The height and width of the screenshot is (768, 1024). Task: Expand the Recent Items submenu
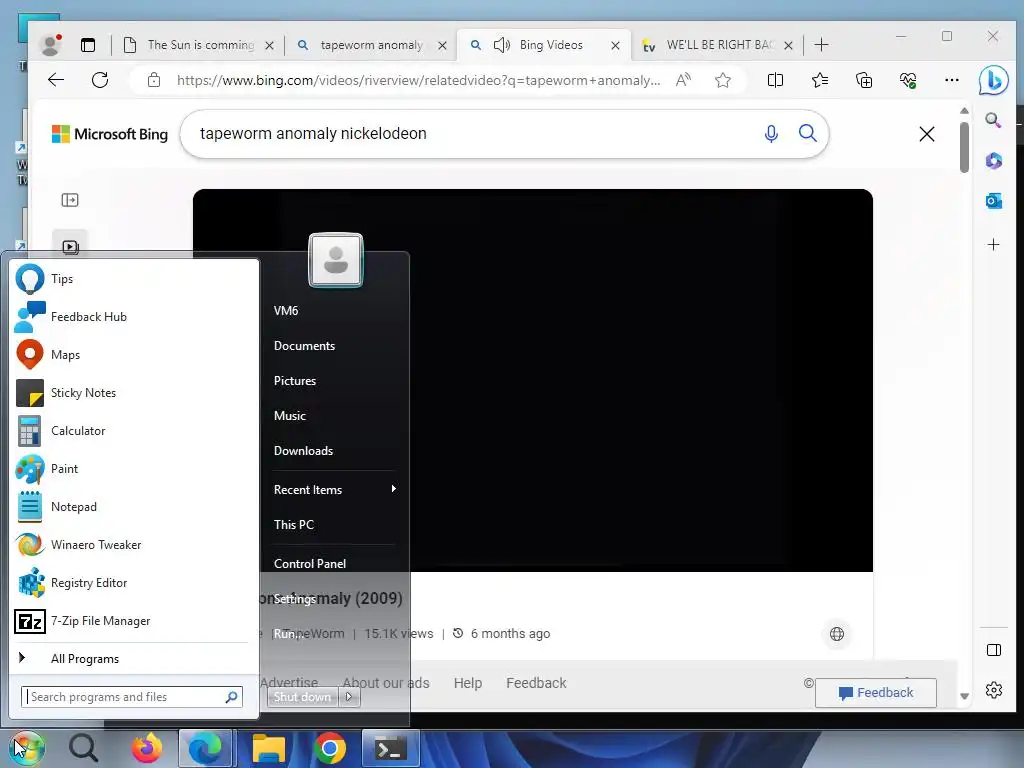tap(333, 489)
